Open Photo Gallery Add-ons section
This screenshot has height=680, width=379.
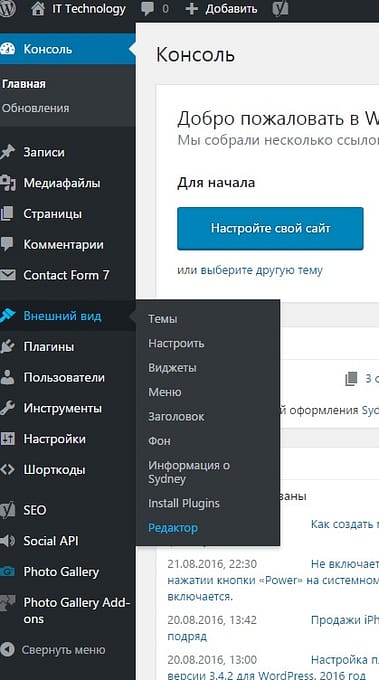point(77,610)
